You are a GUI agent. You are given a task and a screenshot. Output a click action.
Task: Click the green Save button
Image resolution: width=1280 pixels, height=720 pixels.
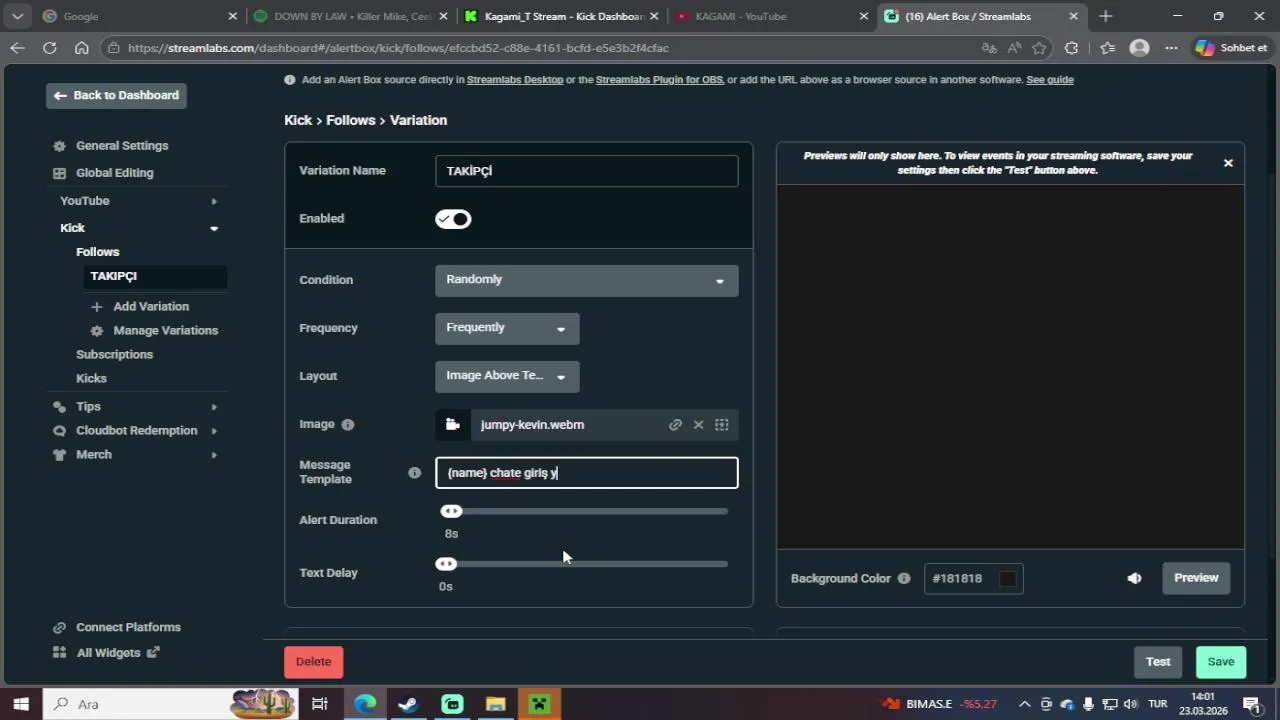1220,662
